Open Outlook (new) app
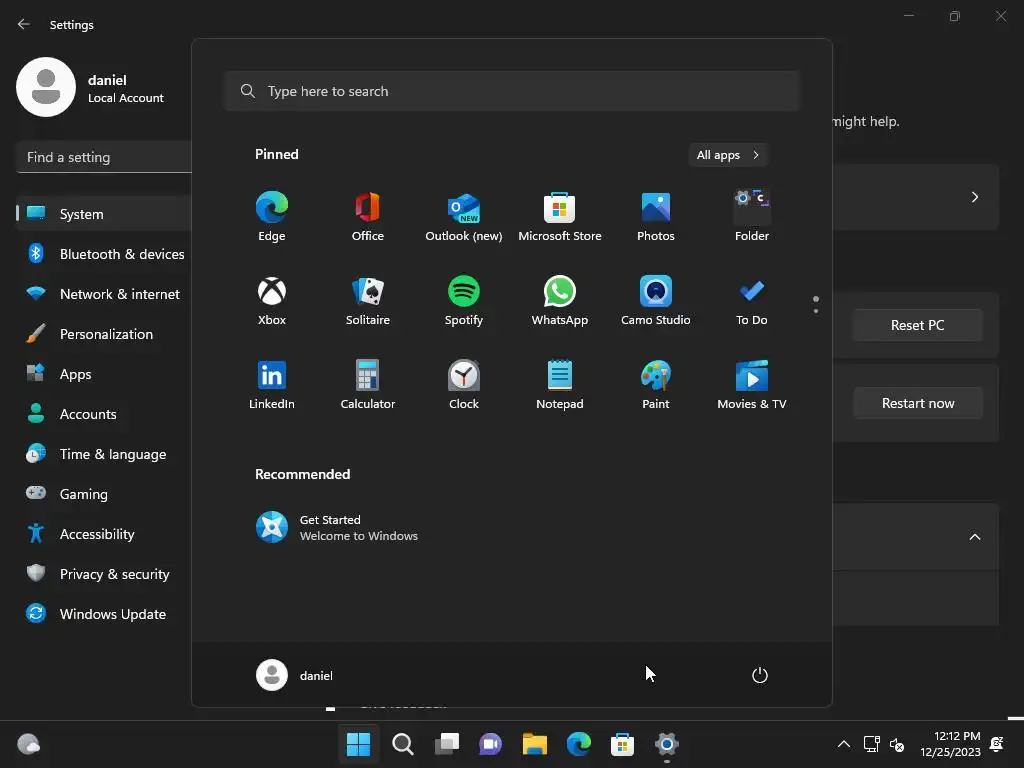The width and height of the screenshot is (1024, 768). point(464,217)
